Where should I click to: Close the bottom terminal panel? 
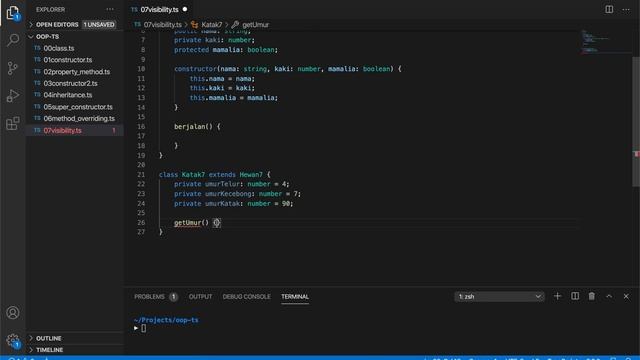(626, 296)
